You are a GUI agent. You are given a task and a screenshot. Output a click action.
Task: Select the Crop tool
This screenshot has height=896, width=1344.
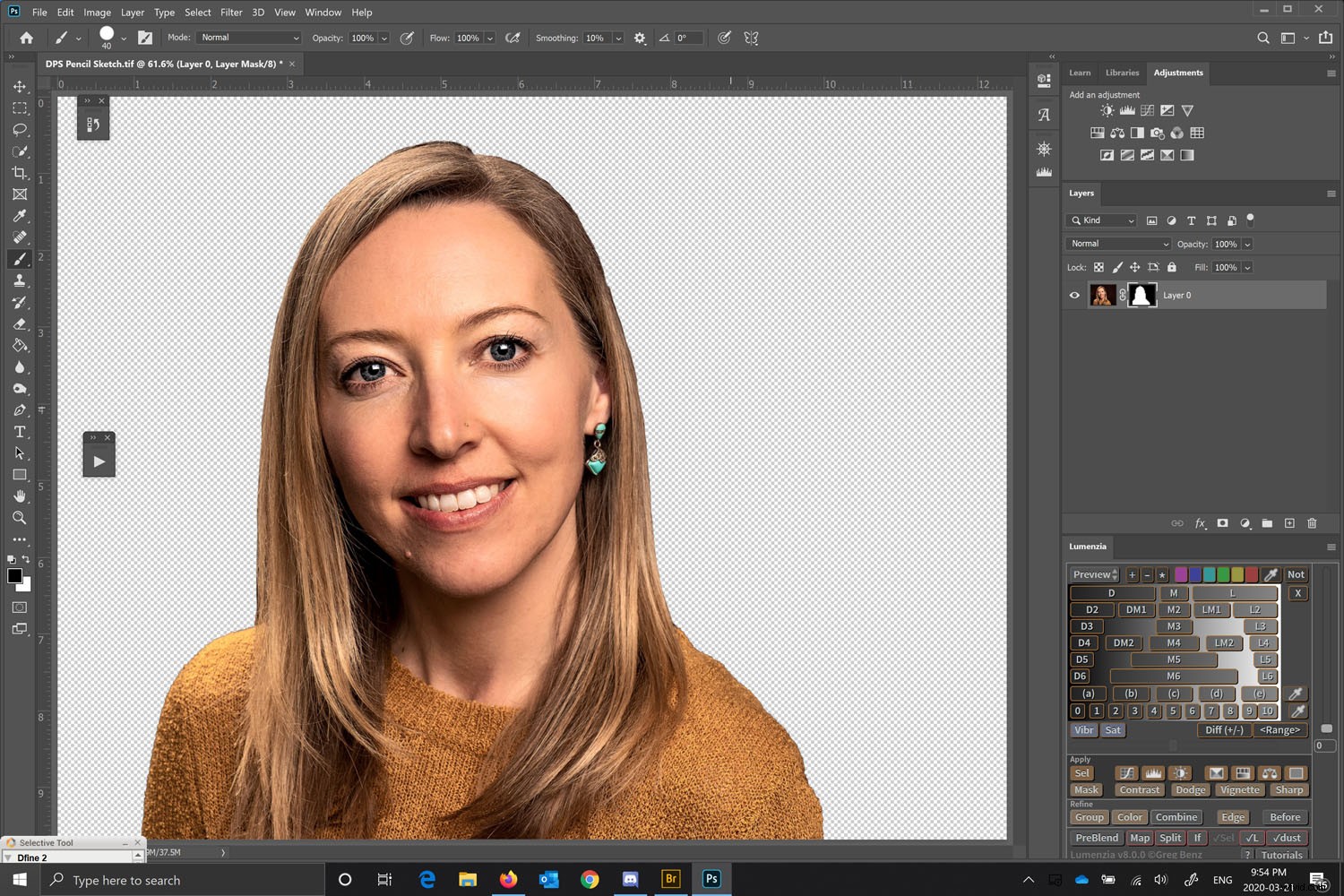coord(20,172)
